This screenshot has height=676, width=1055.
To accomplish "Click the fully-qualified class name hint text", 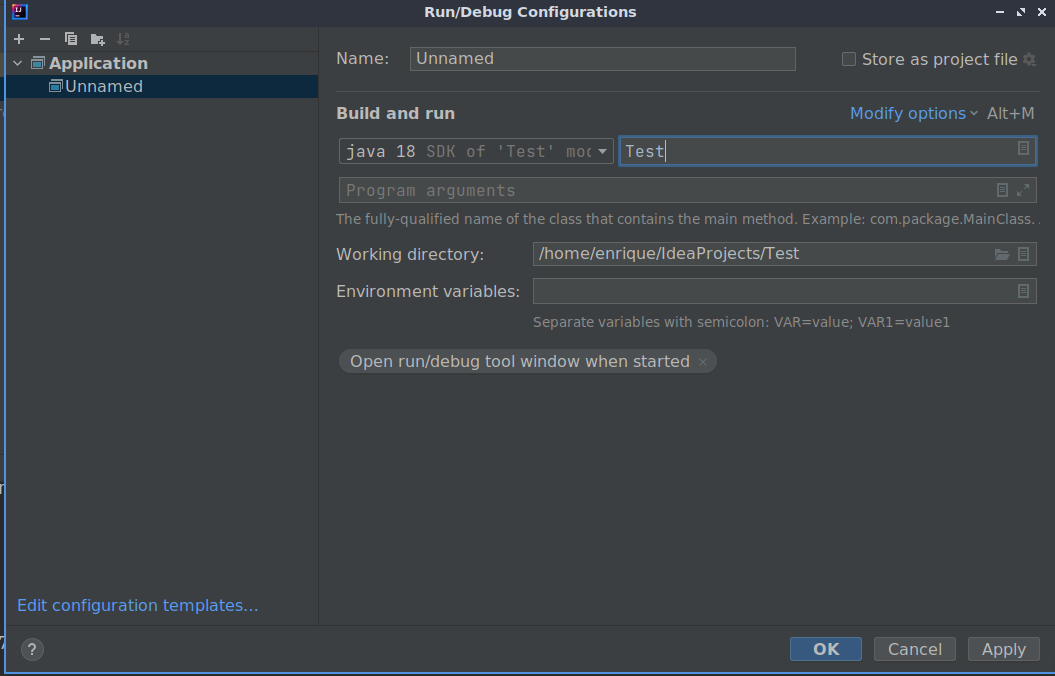I will (x=686, y=219).
